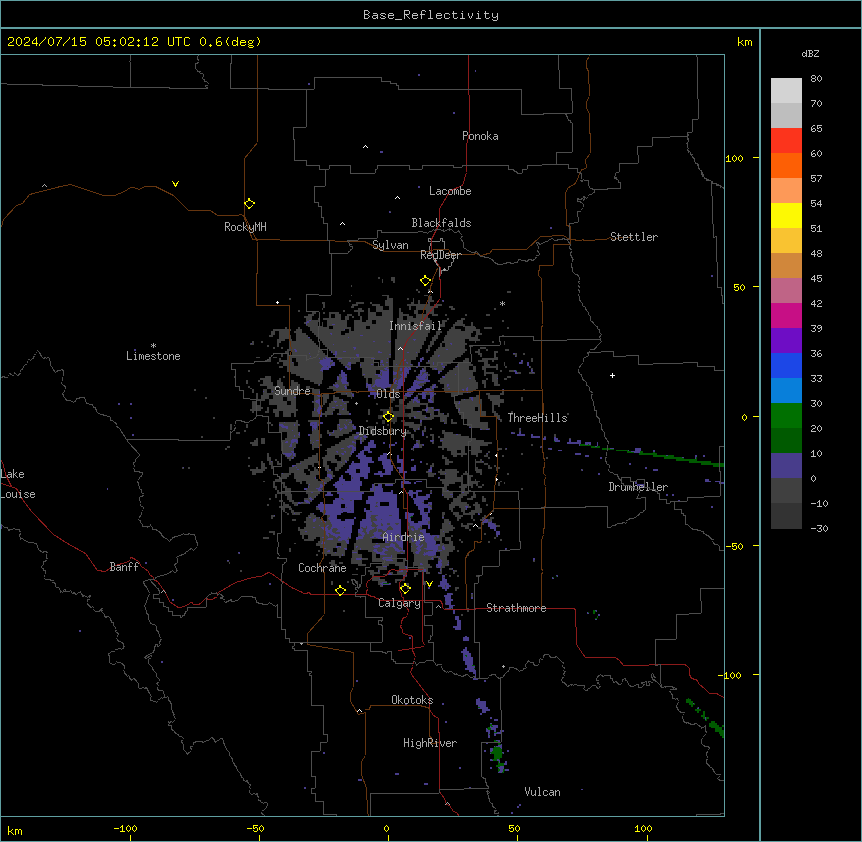Click the yellow diamond marker above Calgary
The image size is (862, 842).
[x=405, y=589]
